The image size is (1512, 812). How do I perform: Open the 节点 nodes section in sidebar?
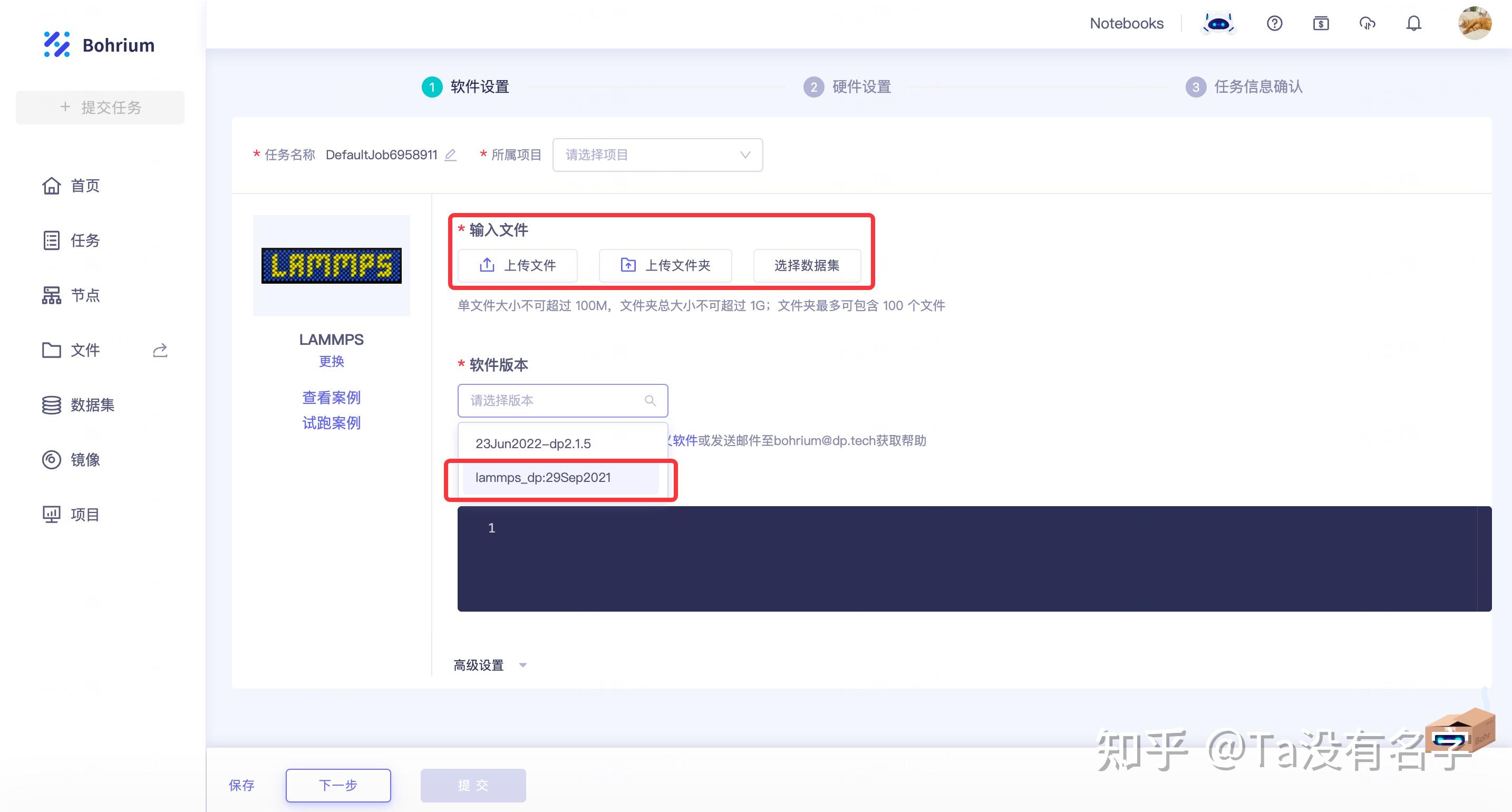pyautogui.click(x=85, y=295)
